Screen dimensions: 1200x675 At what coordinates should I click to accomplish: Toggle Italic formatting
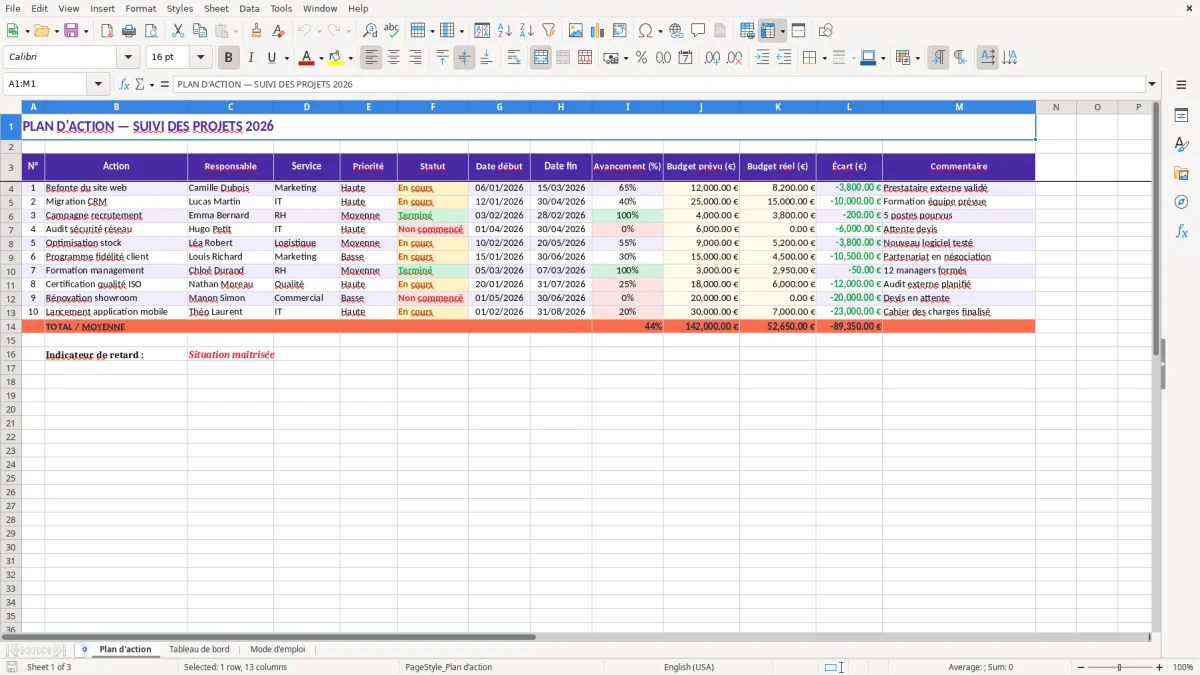click(251, 58)
